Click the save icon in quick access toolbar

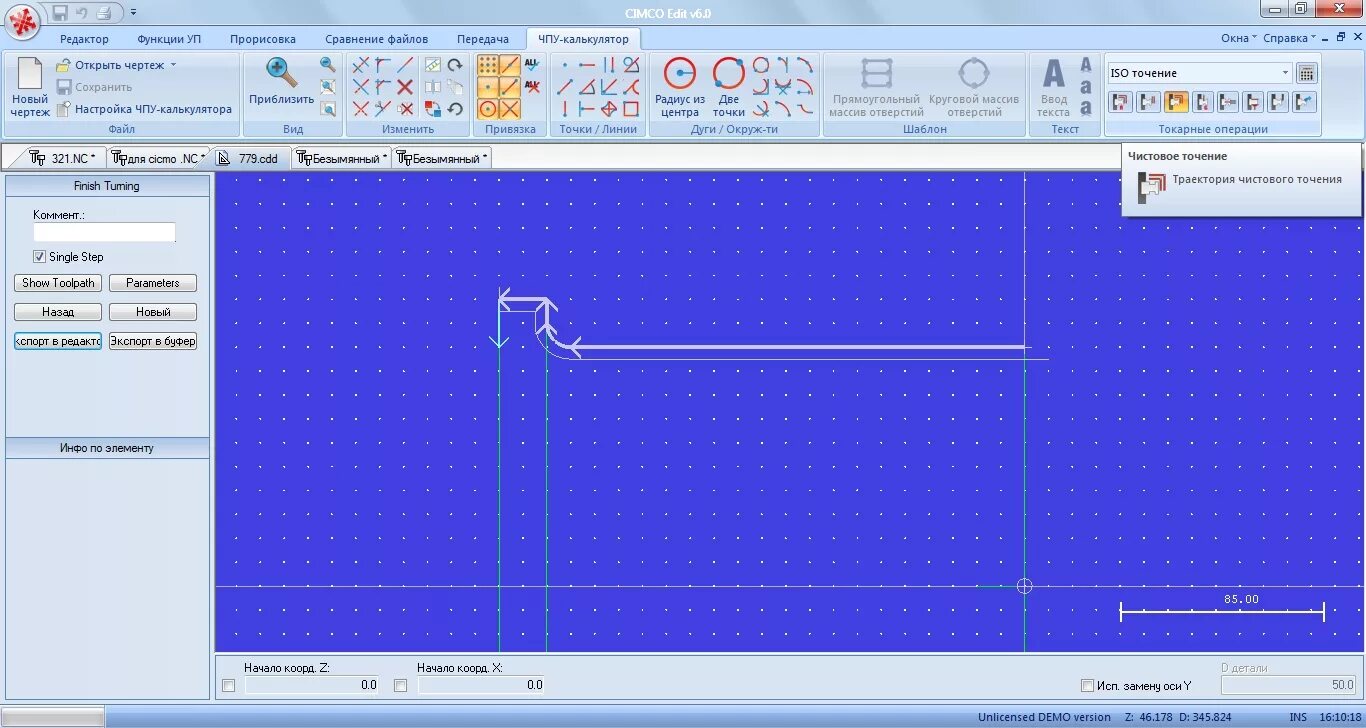coord(60,12)
